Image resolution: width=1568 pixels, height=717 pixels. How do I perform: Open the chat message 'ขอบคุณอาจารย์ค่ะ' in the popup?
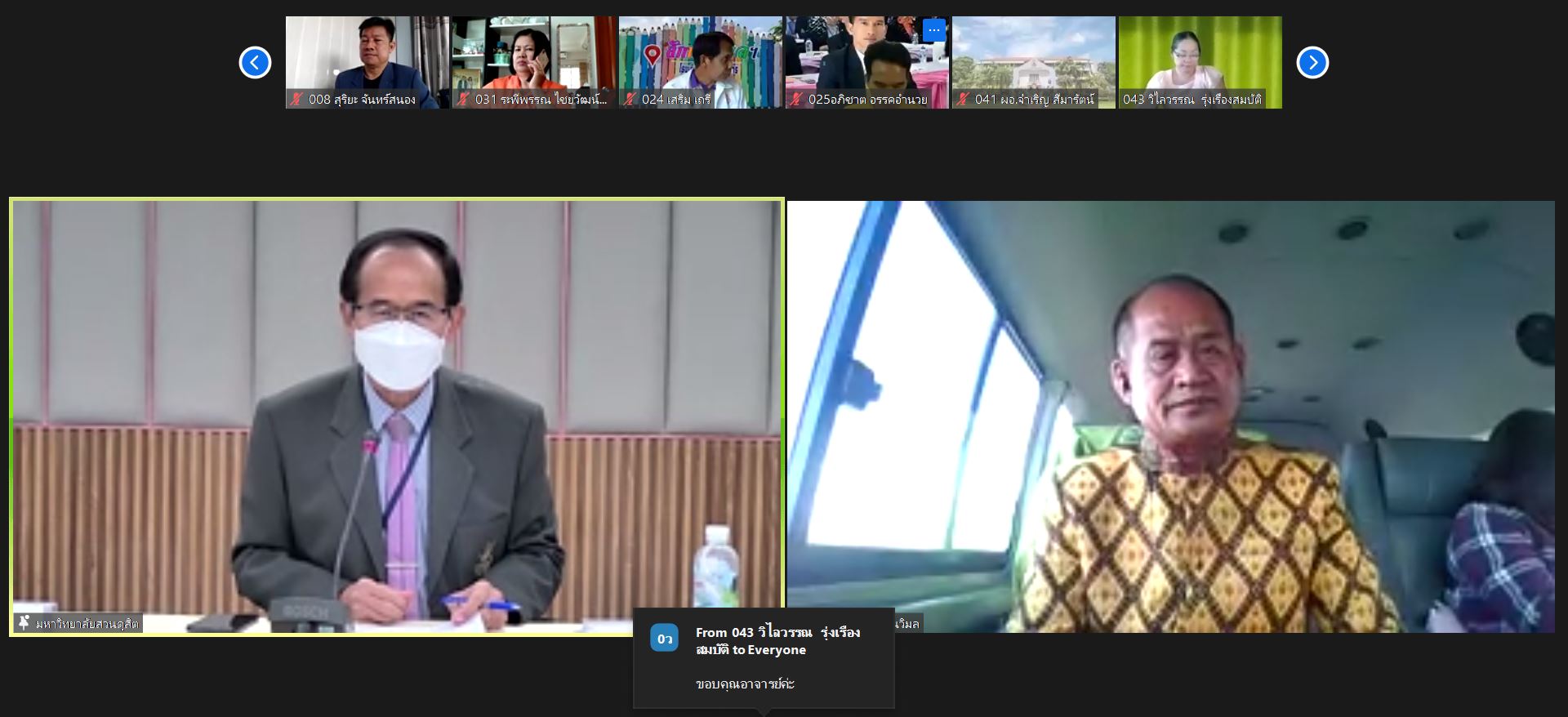pos(745,684)
